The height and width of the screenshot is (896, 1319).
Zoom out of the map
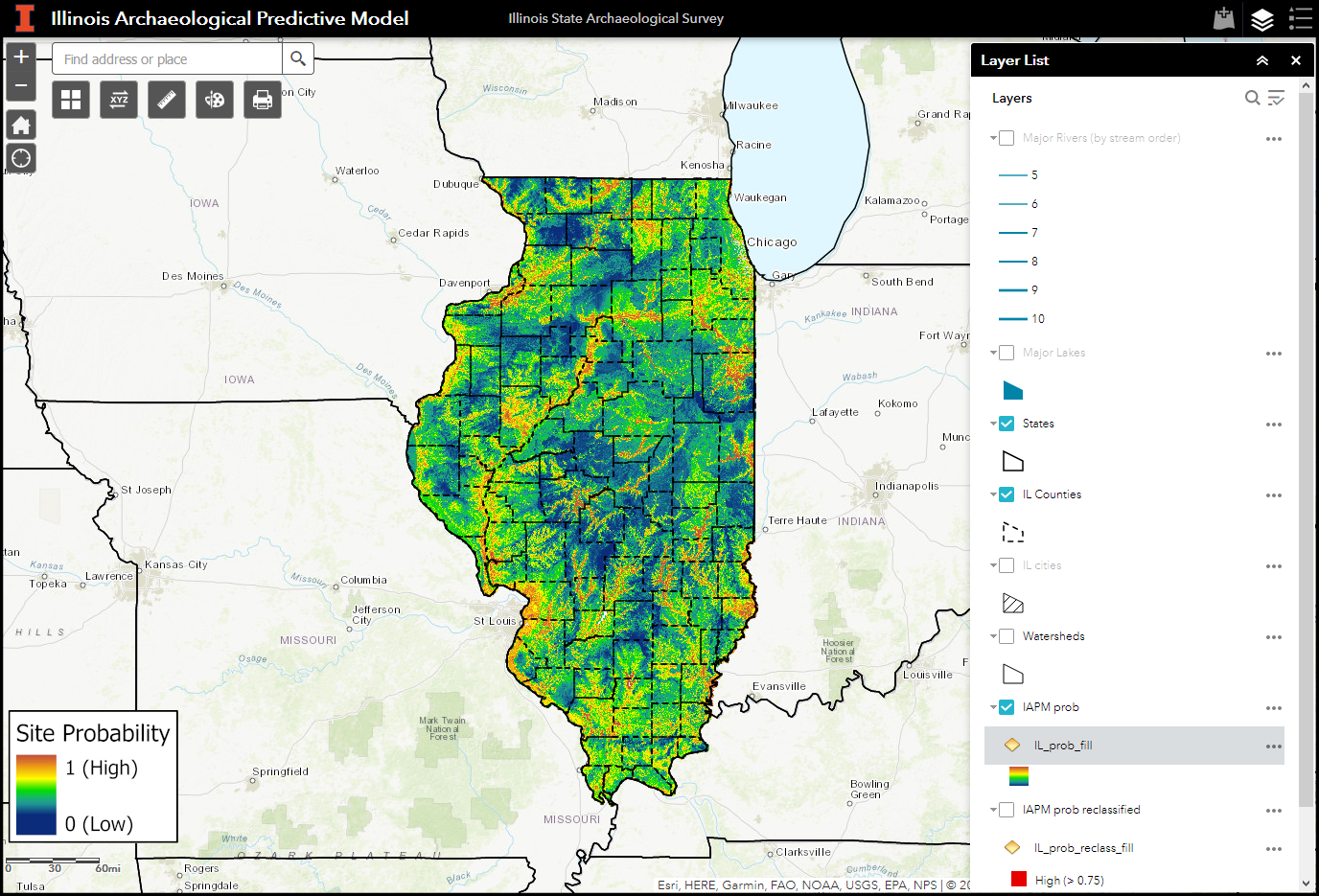(x=21, y=86)
